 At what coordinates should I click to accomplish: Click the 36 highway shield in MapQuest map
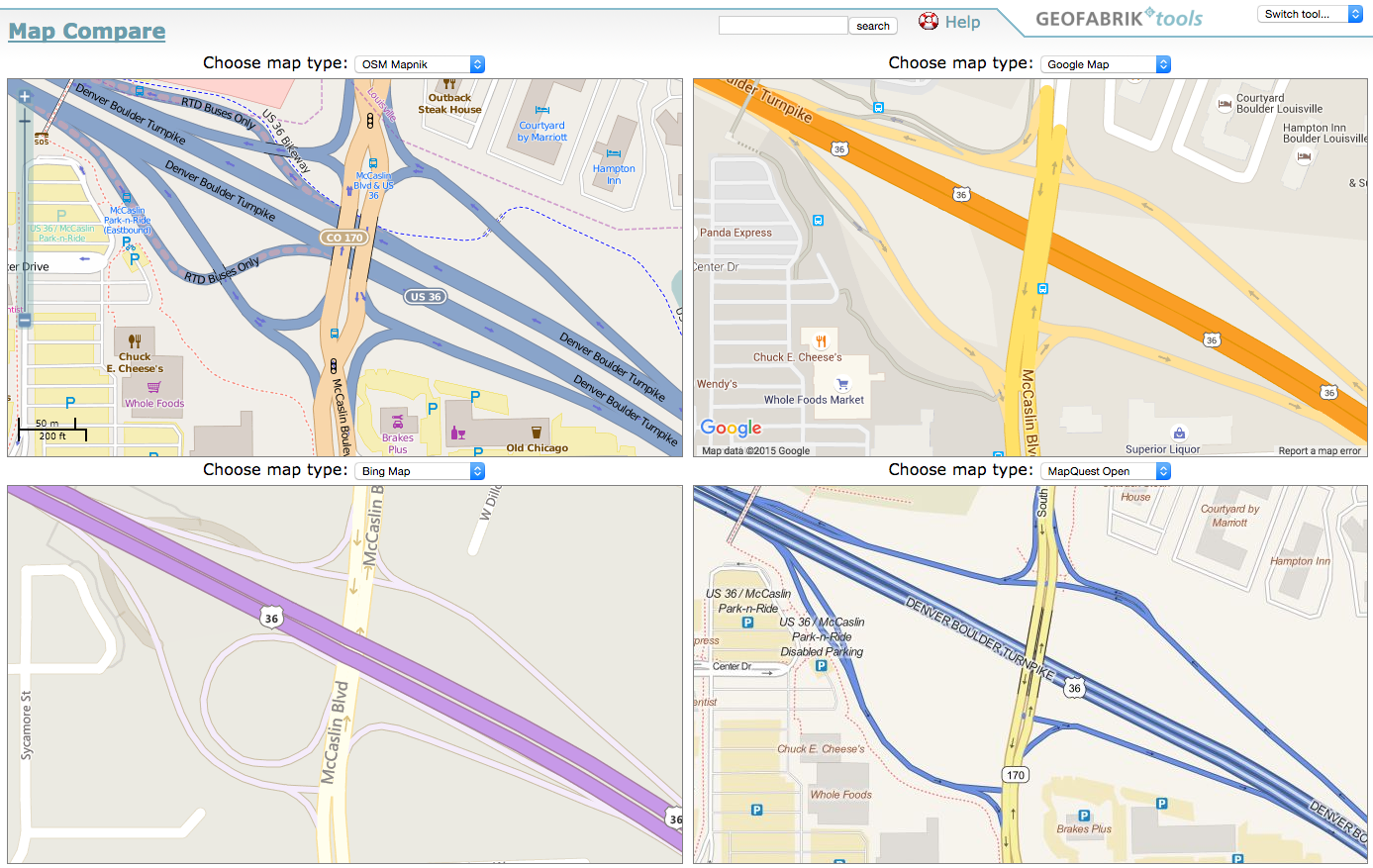(x=1075, y=688)
